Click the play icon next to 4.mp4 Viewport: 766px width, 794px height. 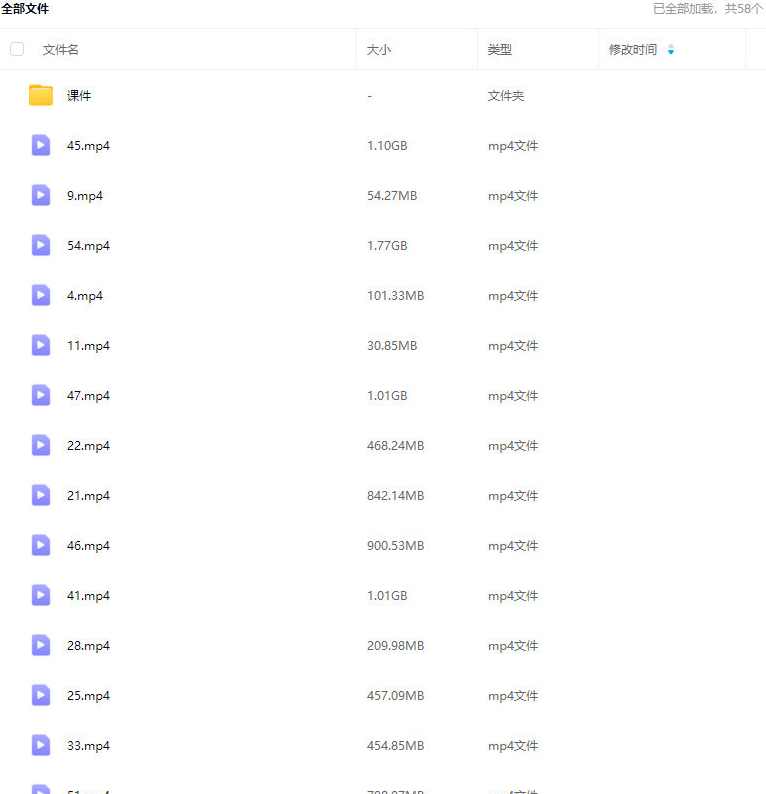pos(41,296)
